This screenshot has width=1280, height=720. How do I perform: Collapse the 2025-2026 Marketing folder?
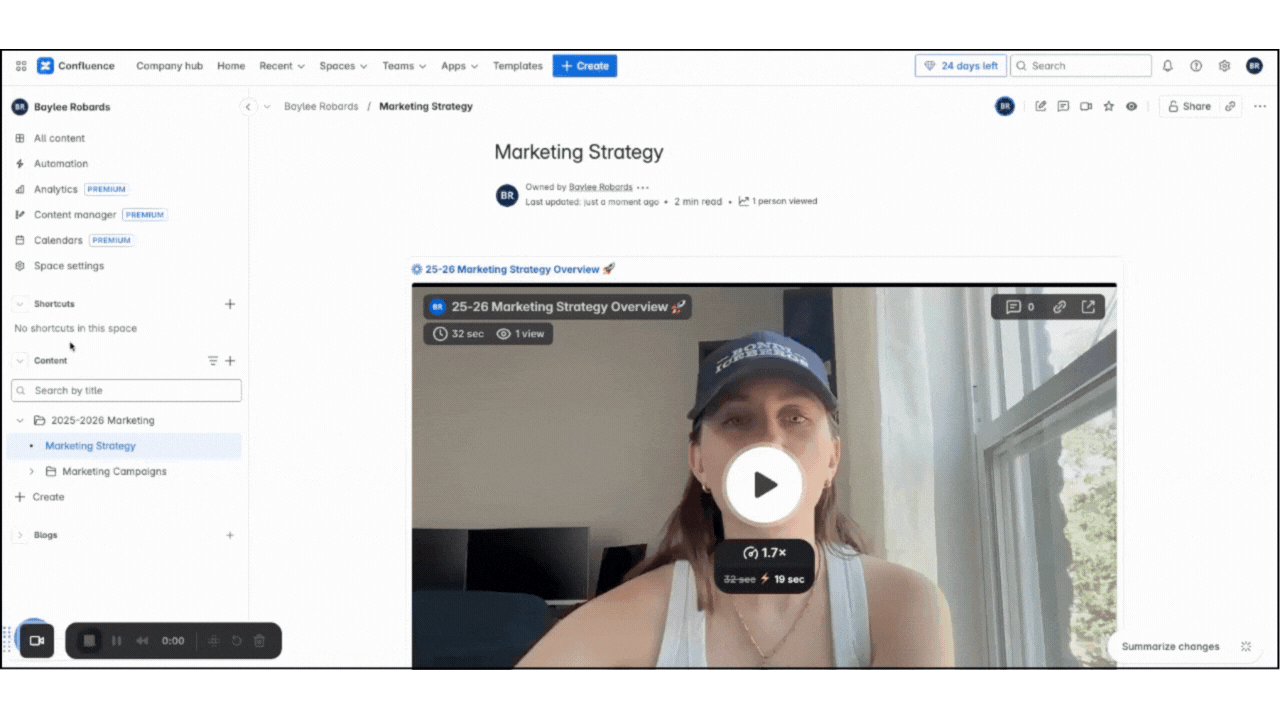pos(19,420)
